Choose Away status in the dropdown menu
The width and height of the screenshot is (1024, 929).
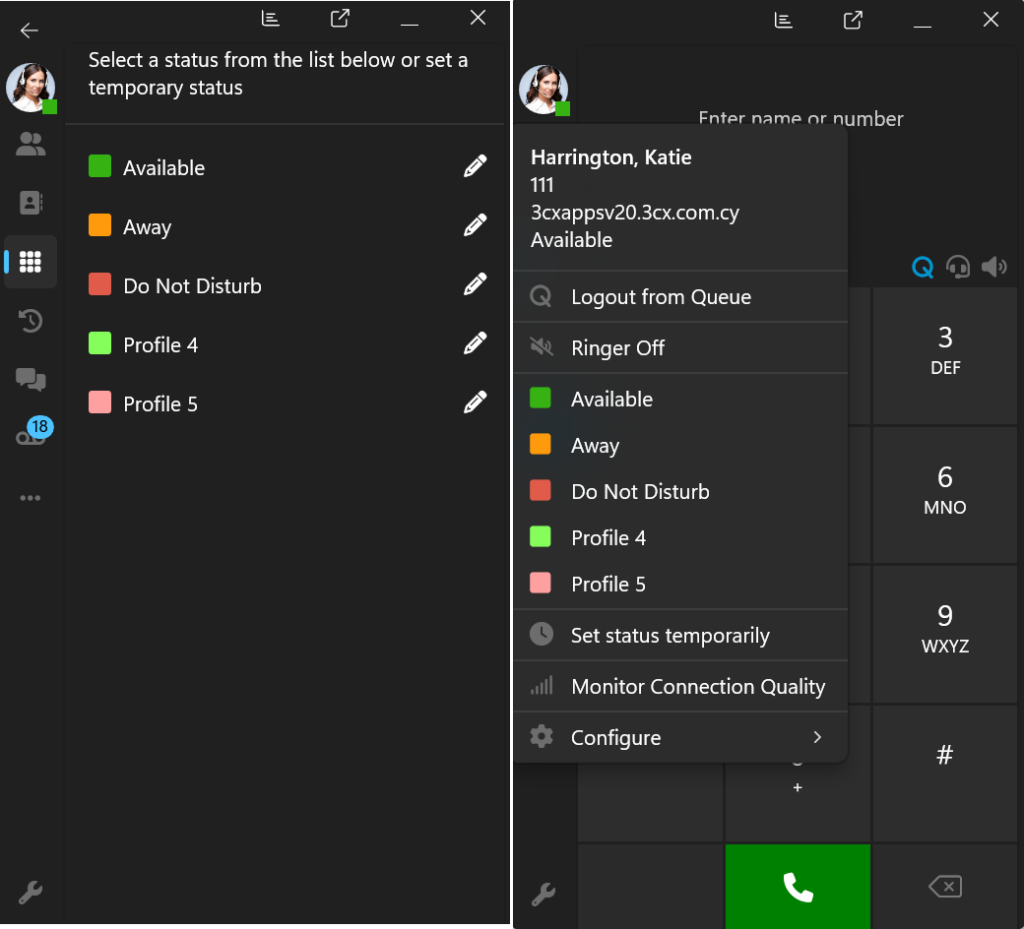pos(680,445)
